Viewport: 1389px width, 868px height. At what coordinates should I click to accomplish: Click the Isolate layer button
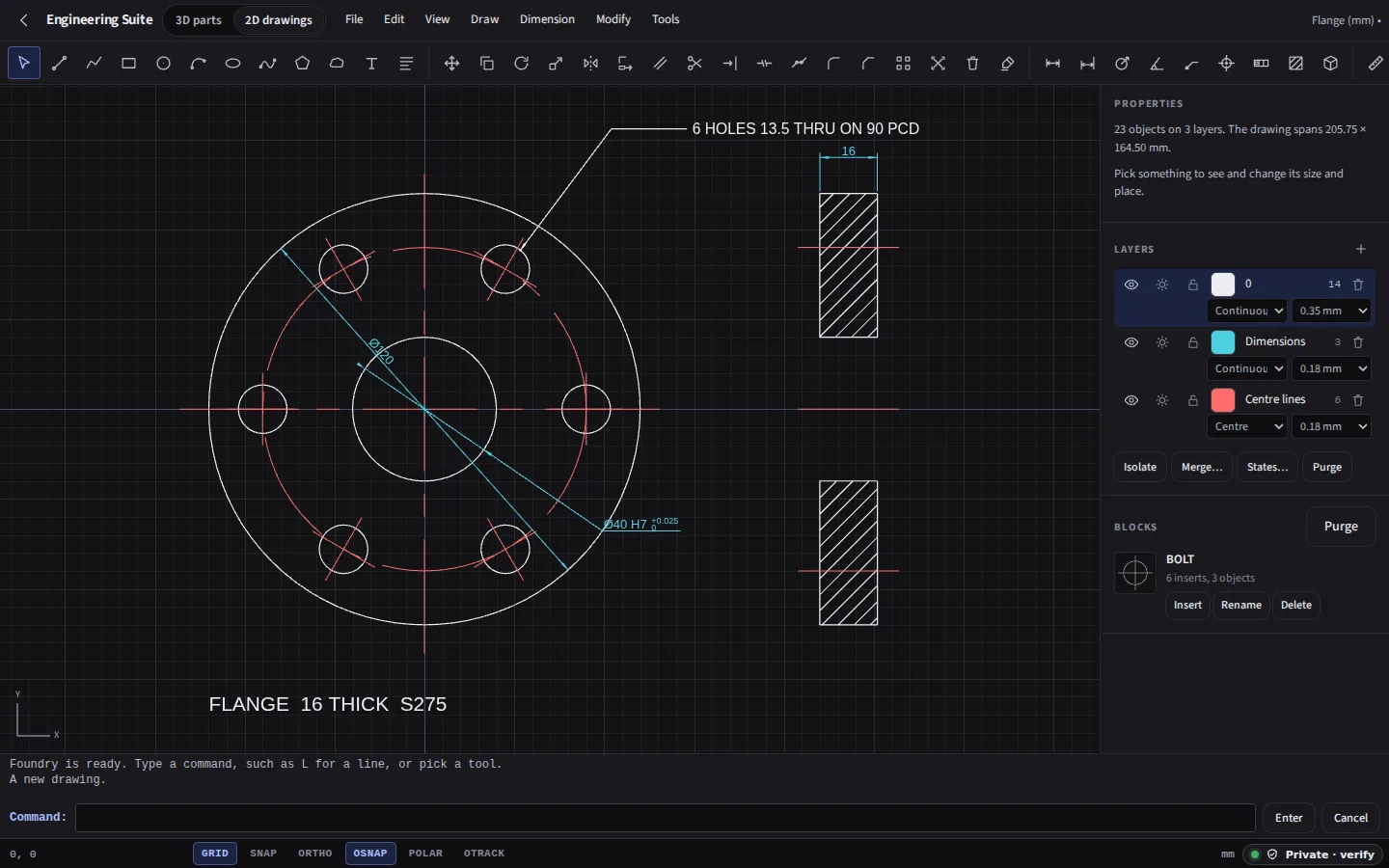[x=1140, y=467]
